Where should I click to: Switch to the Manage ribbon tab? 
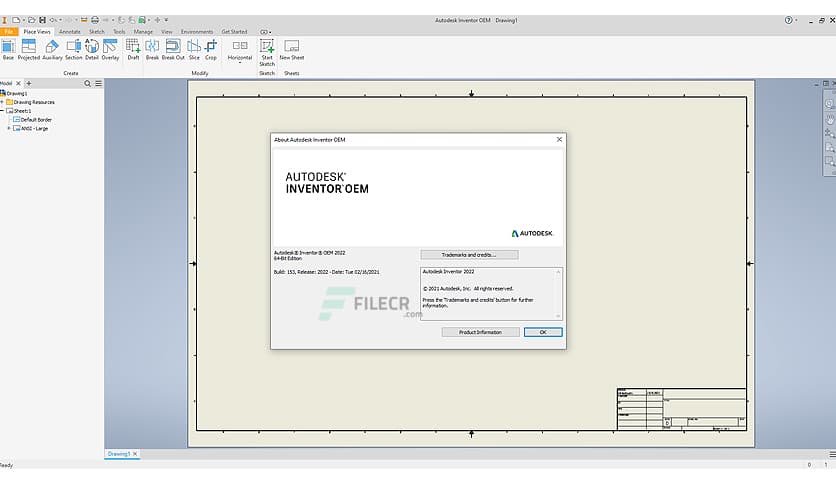[x=143, y=32]
